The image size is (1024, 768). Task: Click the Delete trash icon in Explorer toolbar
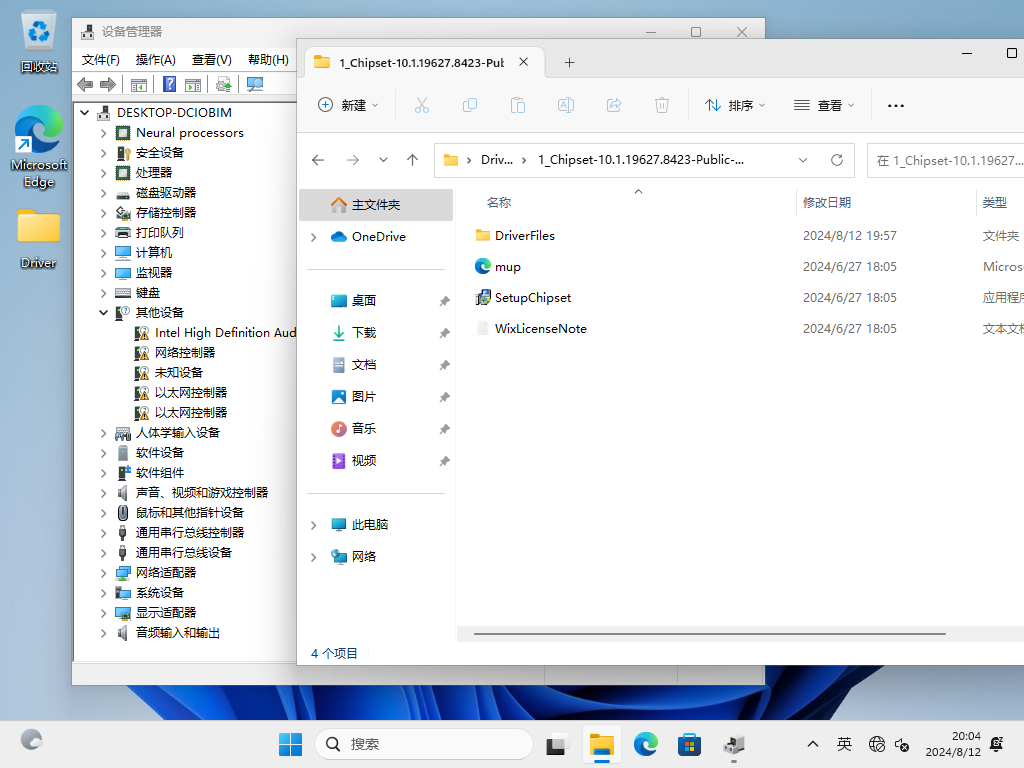click(661, 105)
